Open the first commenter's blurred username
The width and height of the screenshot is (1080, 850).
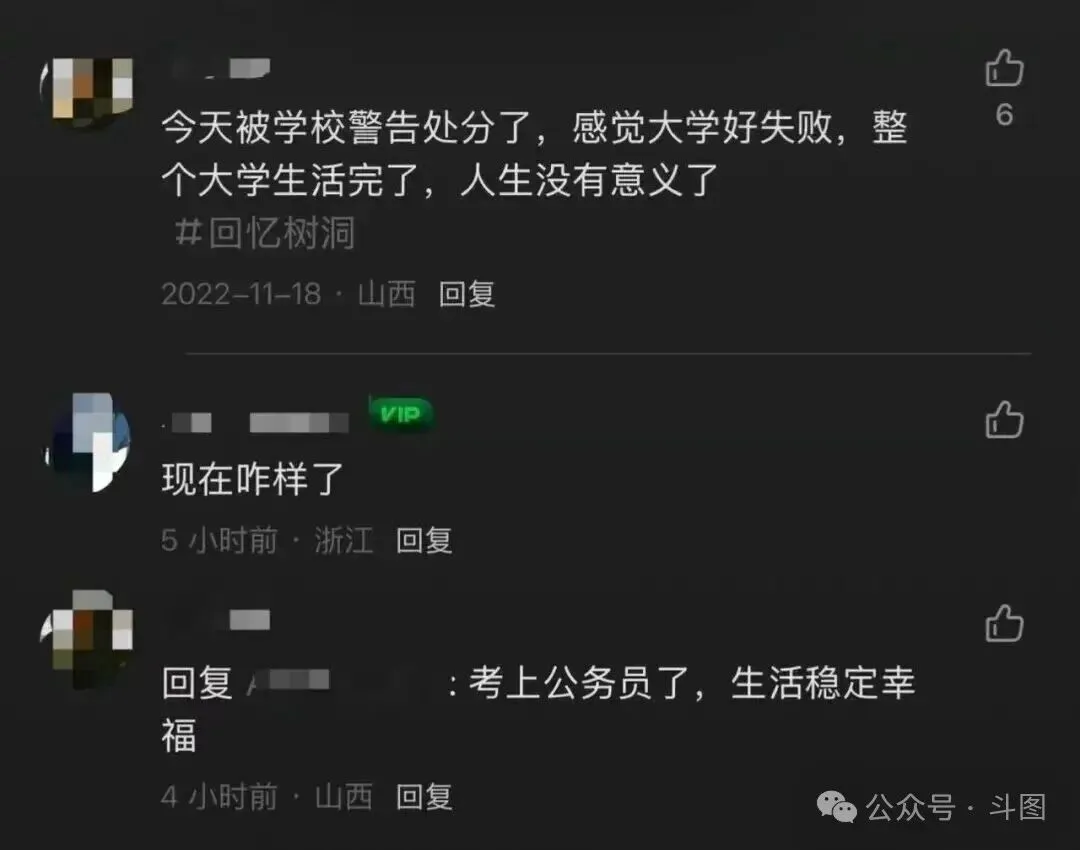[222, 68]
